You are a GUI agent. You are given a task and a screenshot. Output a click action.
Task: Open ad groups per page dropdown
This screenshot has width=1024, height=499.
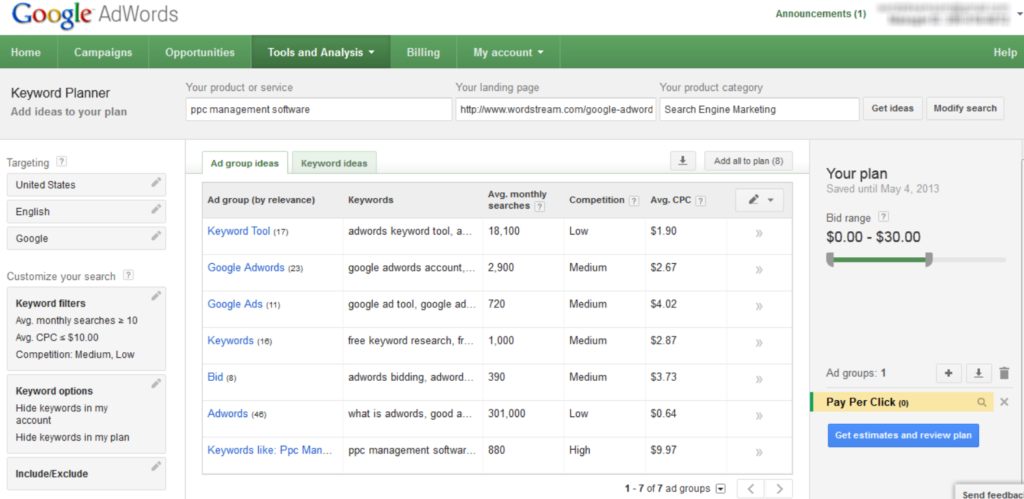tap(720, 489)
